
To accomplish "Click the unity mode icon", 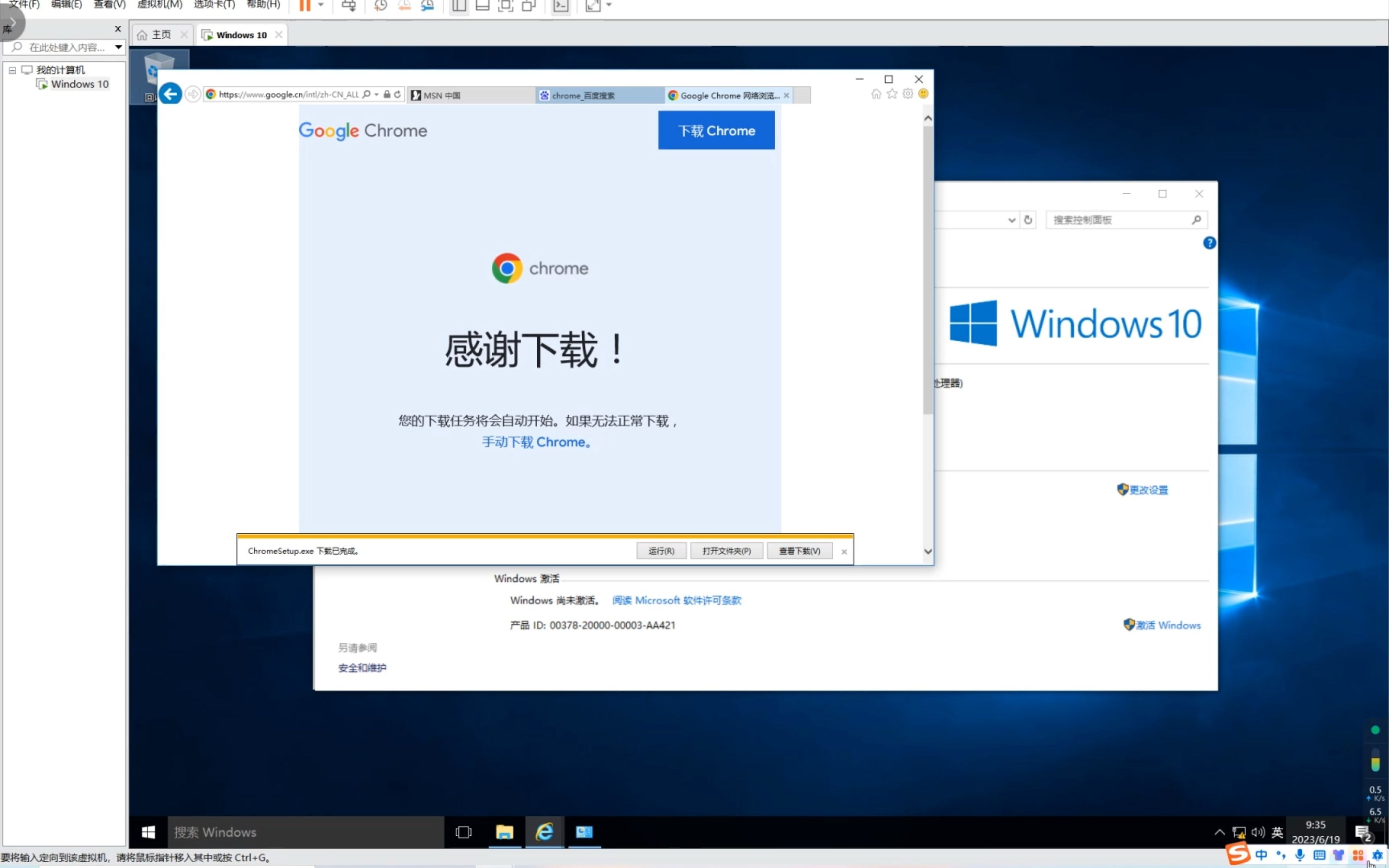I will point(529,6).
